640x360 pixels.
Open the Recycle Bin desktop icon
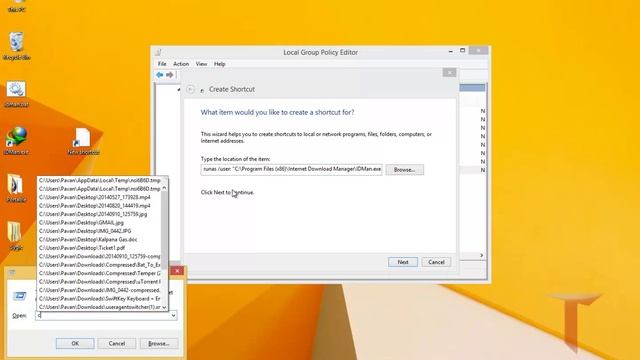pyautogui.click(x=16, y=46)
